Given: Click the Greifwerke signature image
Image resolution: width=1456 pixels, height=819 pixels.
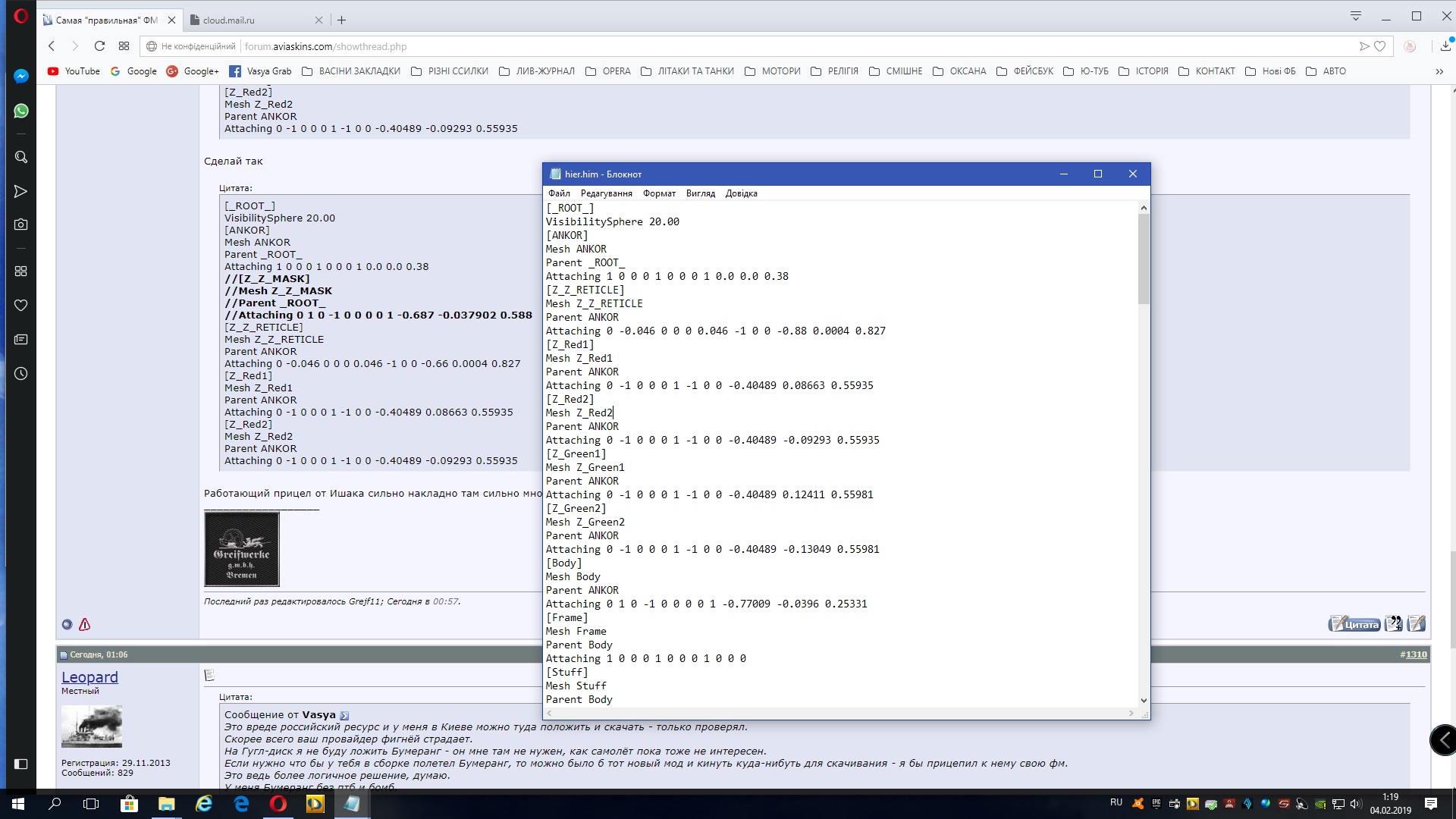Looking at the screenshot, I should pos(242,549).
